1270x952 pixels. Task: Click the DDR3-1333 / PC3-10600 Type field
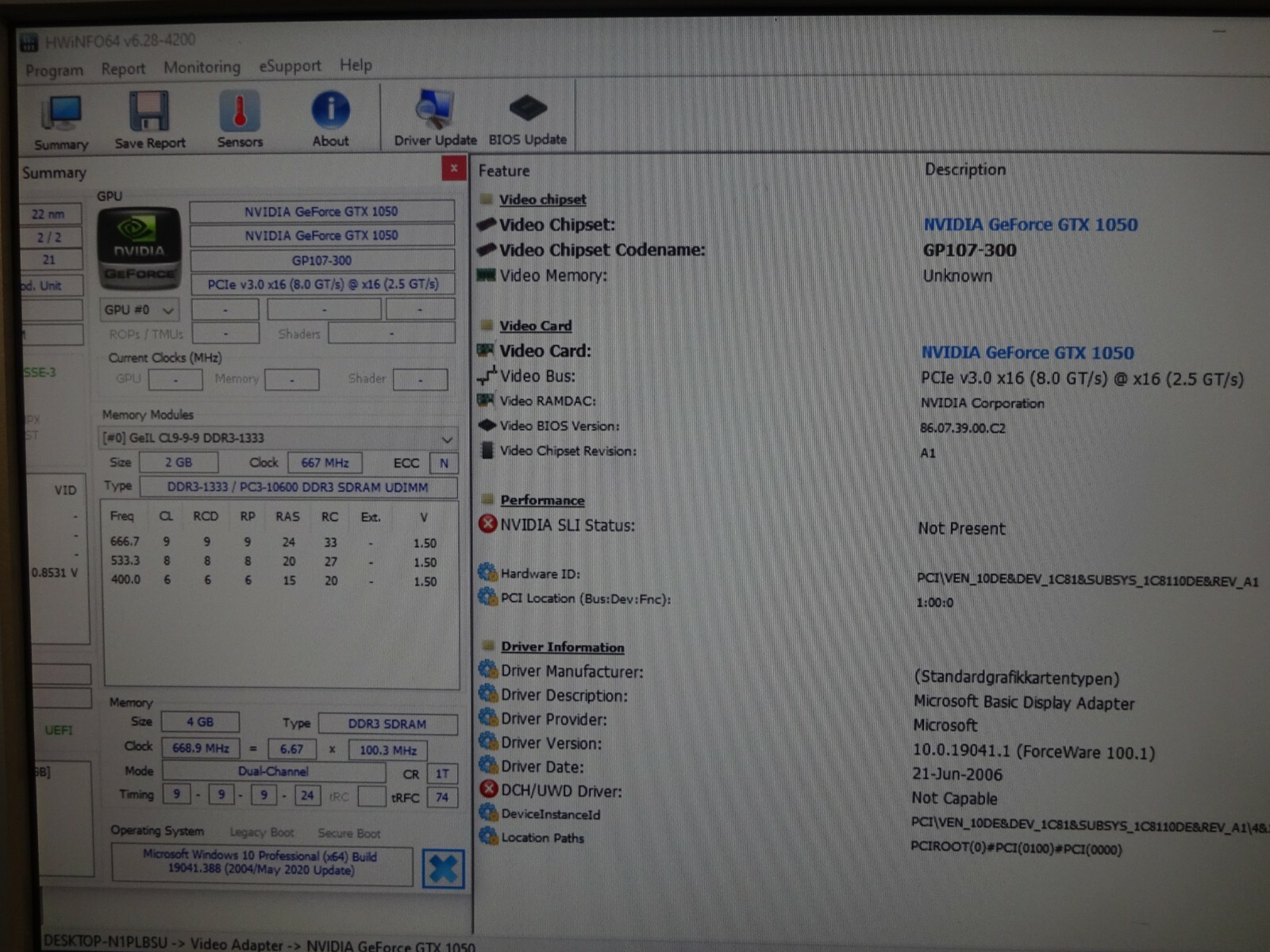[x=298, y=487]
